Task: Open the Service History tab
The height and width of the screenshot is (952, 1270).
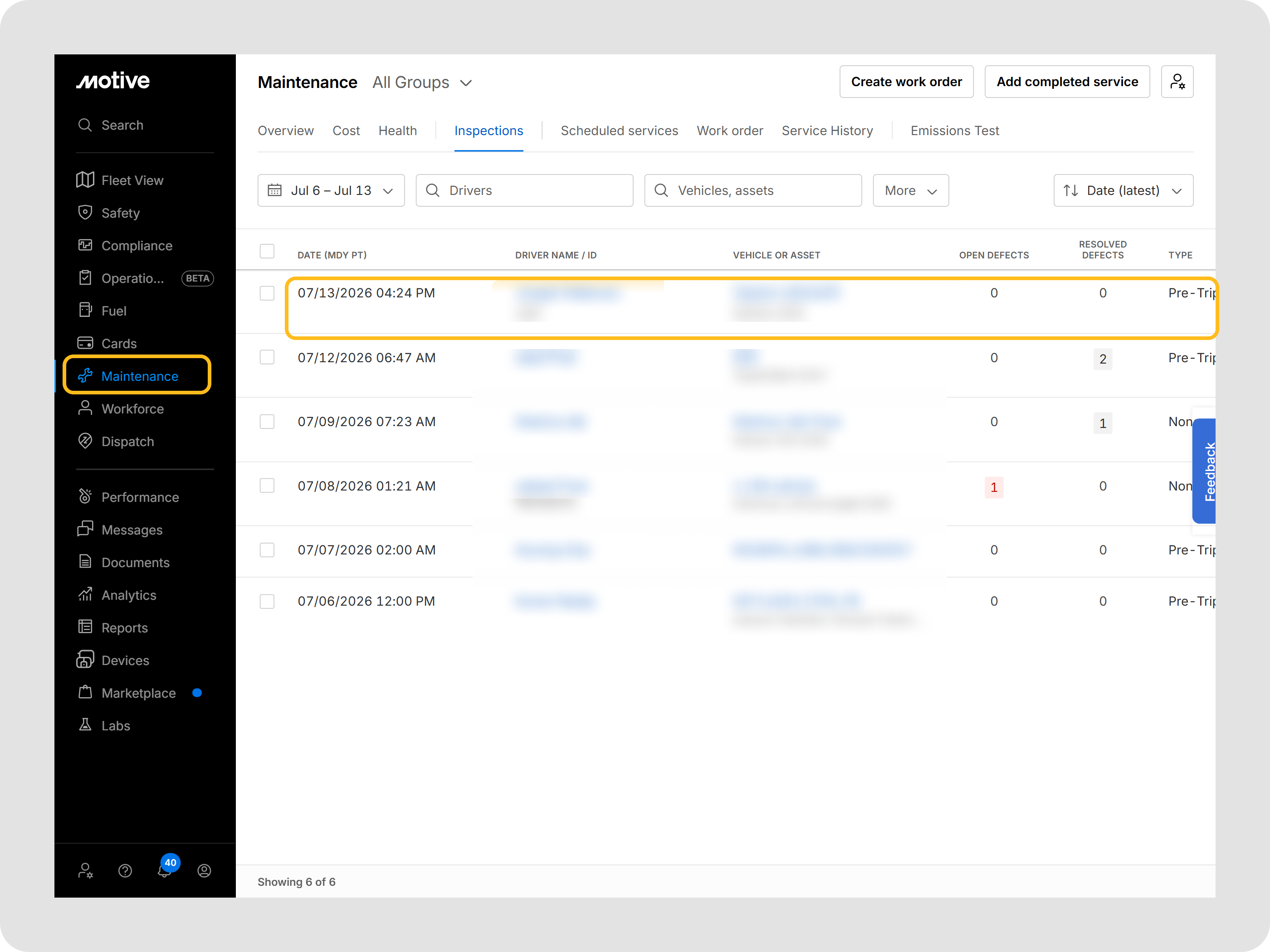Action: pyautogui.click(x=827, y=131)
